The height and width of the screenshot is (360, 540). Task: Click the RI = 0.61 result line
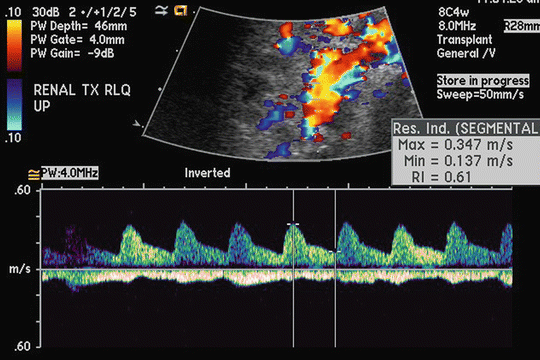pyautogui.click(x=441, y=177)
